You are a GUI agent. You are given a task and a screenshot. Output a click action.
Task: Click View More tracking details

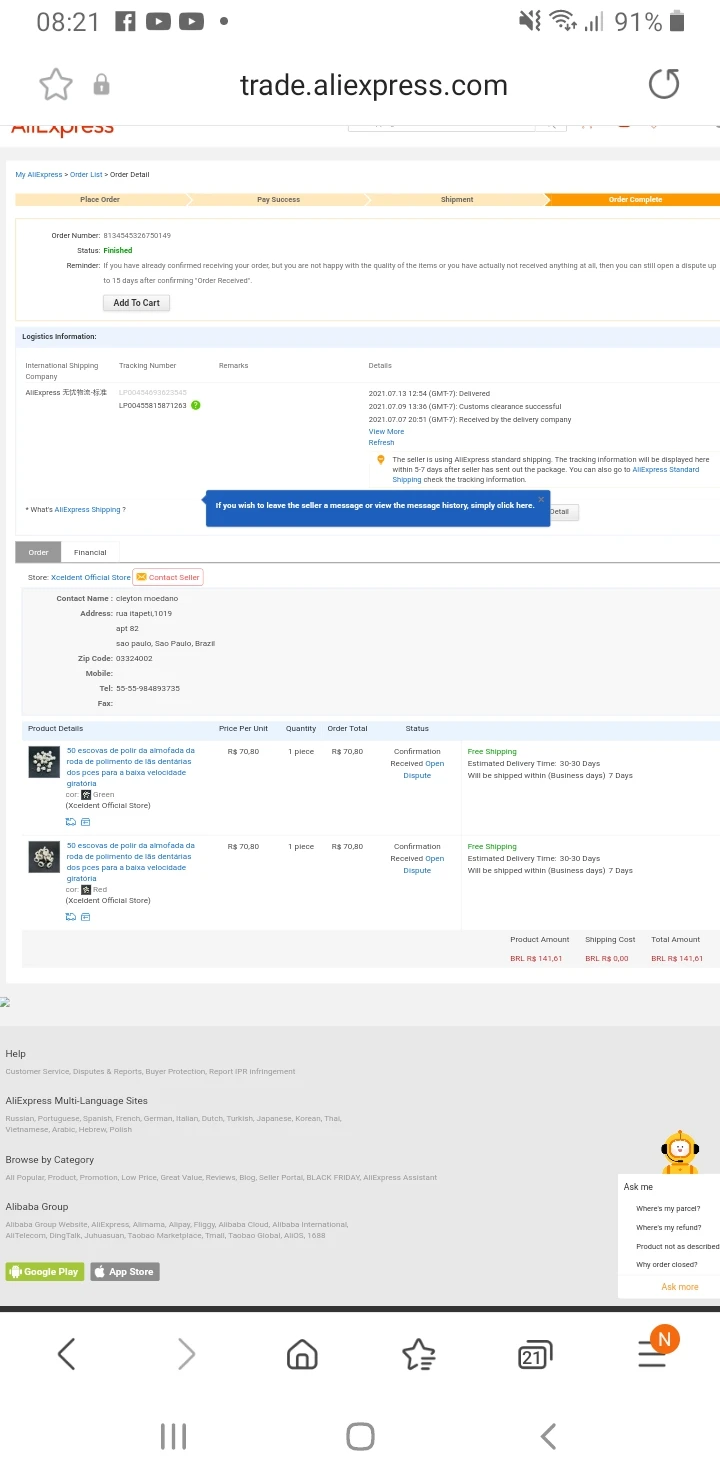coord(386,432)
